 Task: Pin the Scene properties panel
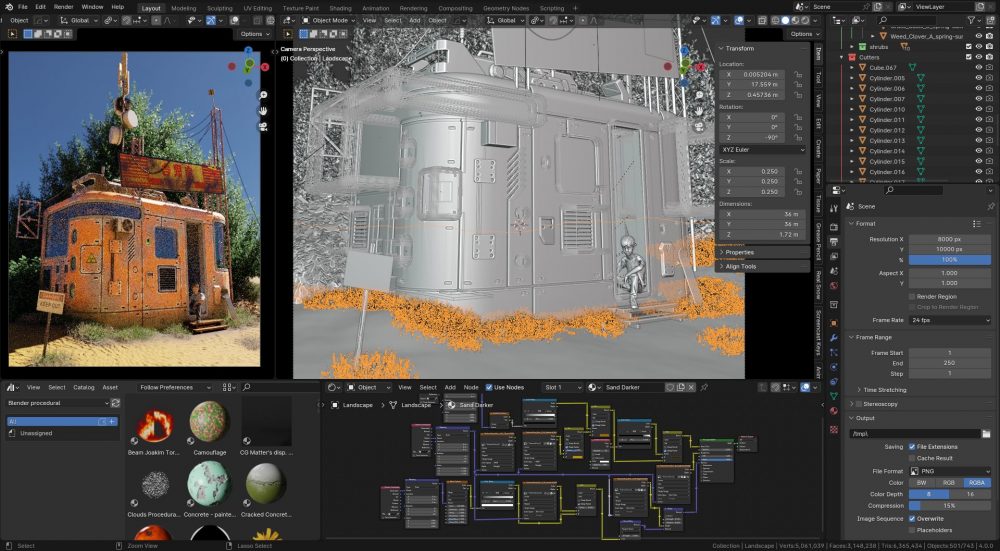pyautogui.click(x=990, y=207)
